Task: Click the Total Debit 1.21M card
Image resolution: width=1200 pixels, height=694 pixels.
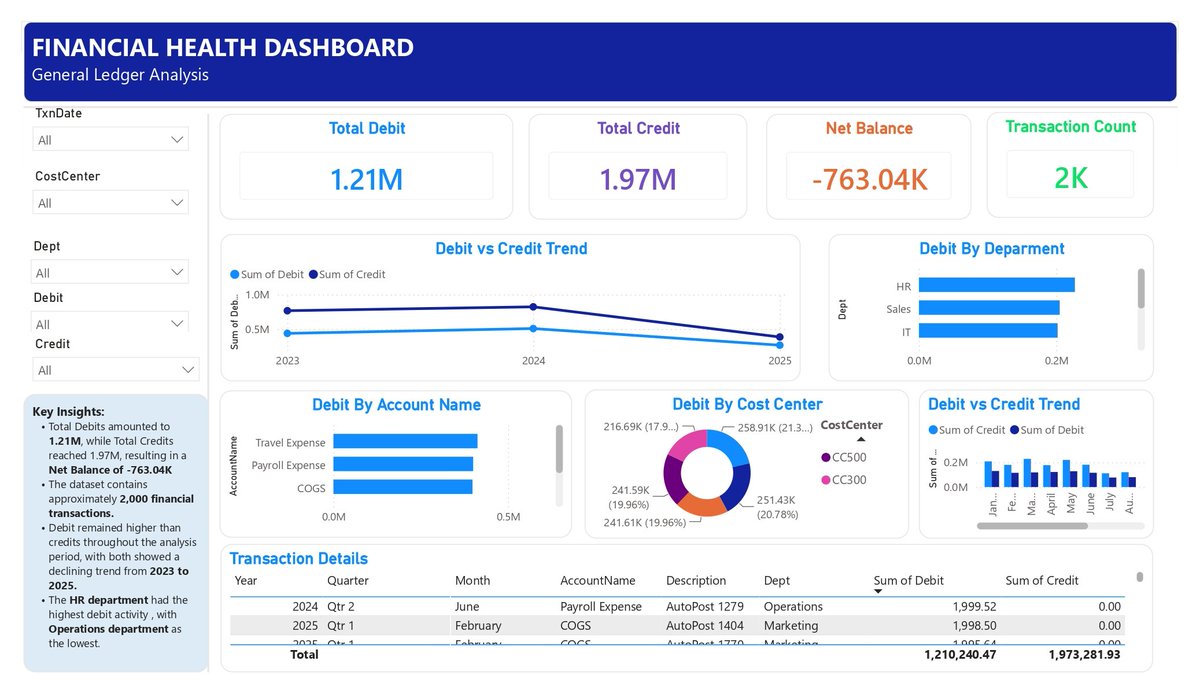Action: tap(366, 166)
